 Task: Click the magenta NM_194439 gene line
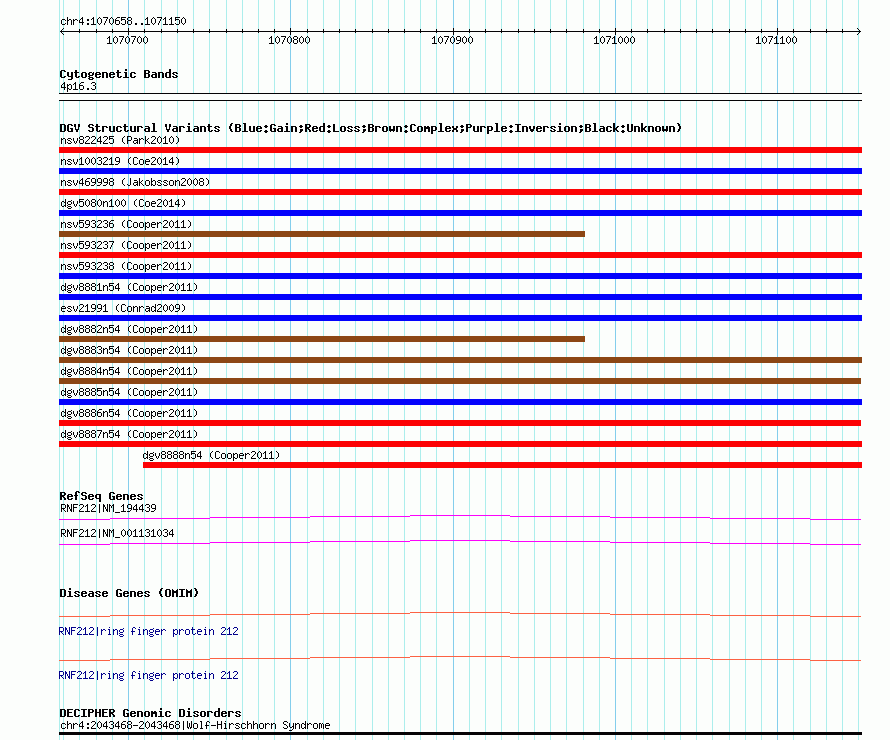point(460,517)
